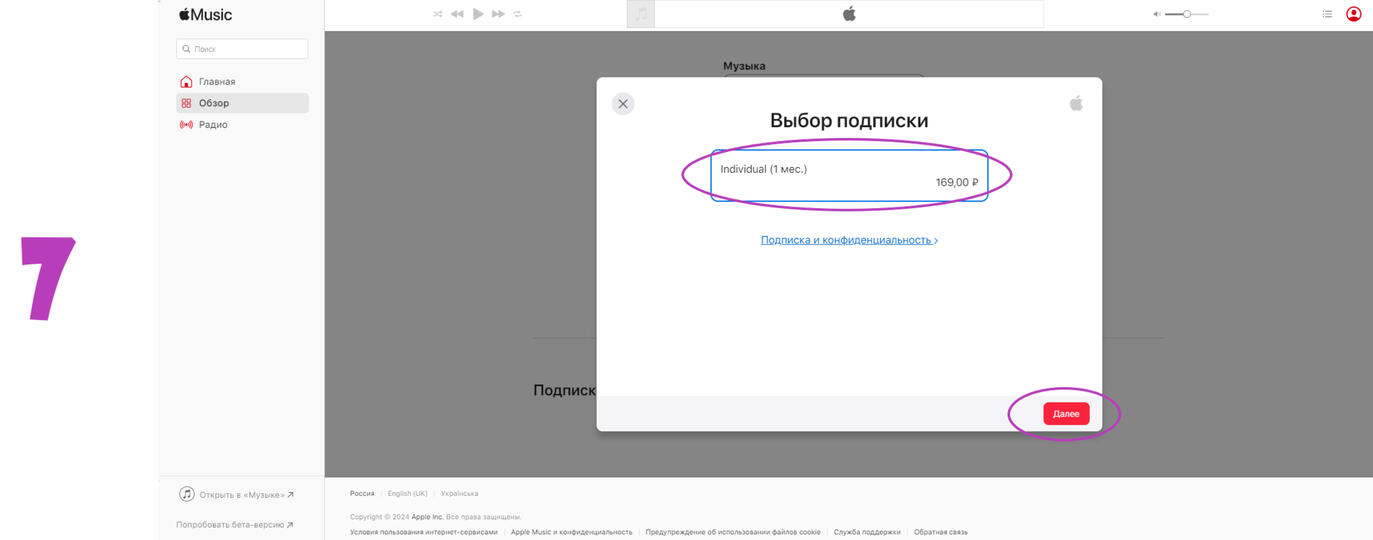The image size is (1373, 540).
Task: Click the Apple Inc. footer link
Action: (x=427, y=517)
